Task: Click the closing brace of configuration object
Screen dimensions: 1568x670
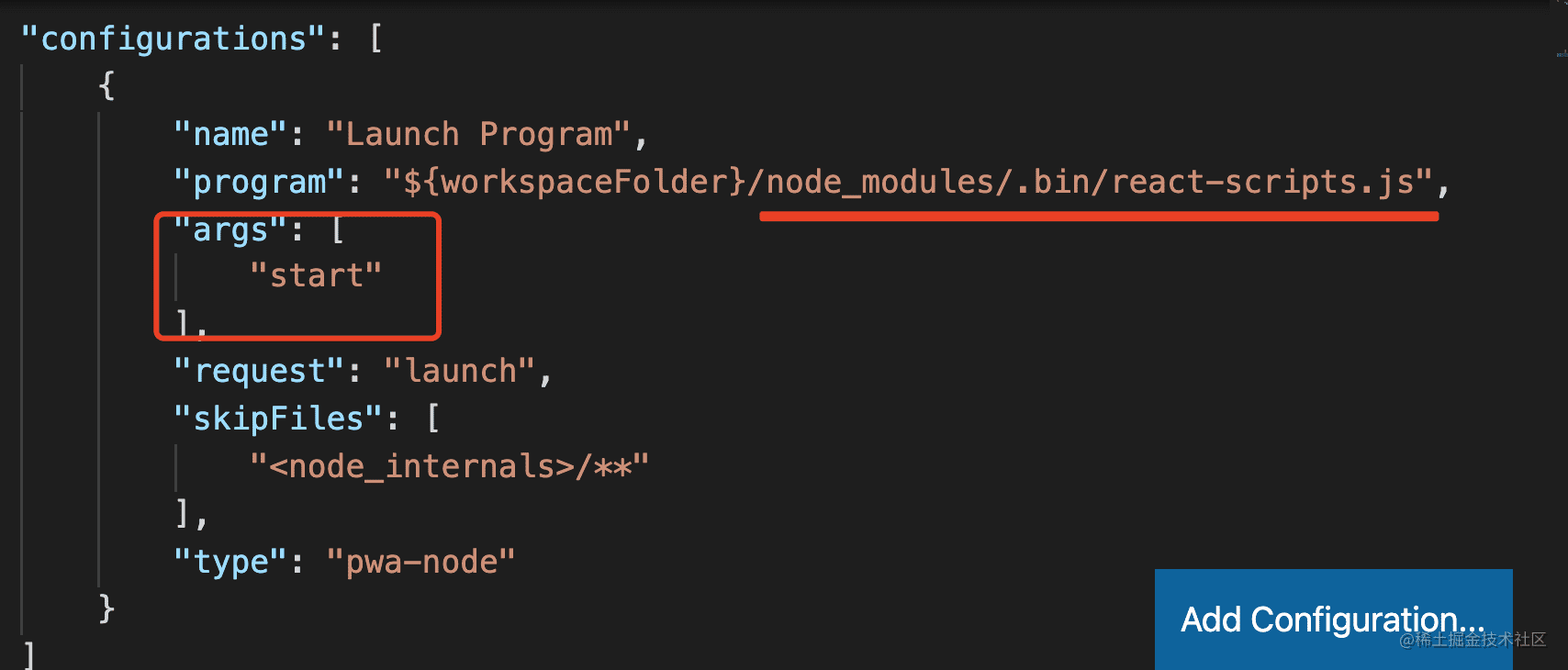Action: click(x=106, y=609)
